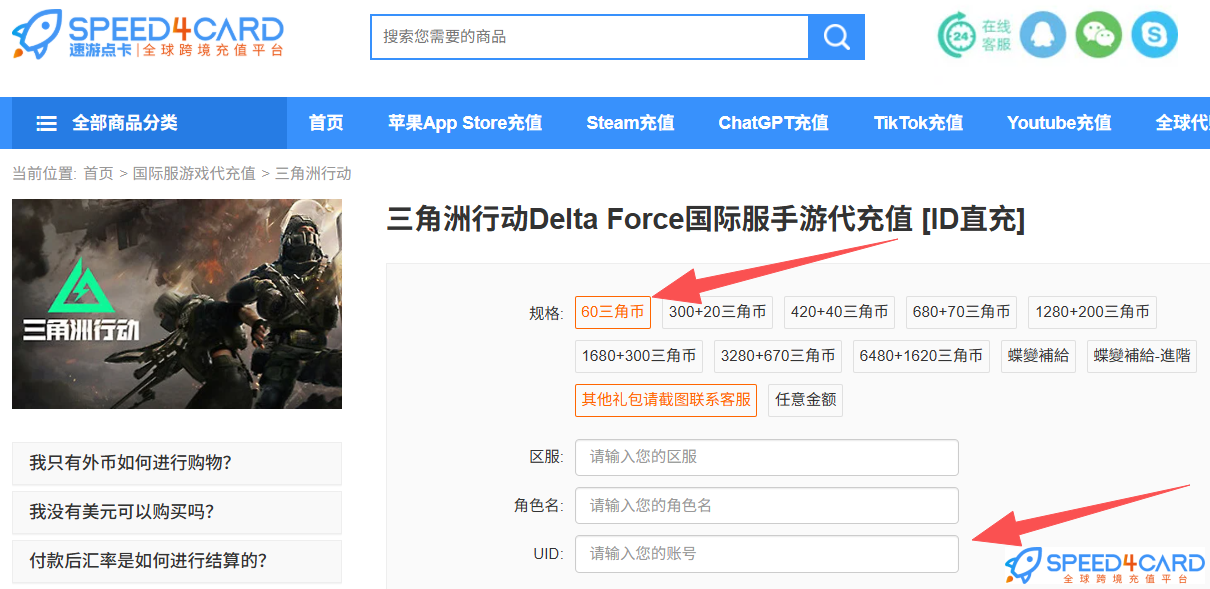Screen dimensions: 1210x589
Task: Click the 三角洲行动 game cover image
Action: (x=177, y=304)
